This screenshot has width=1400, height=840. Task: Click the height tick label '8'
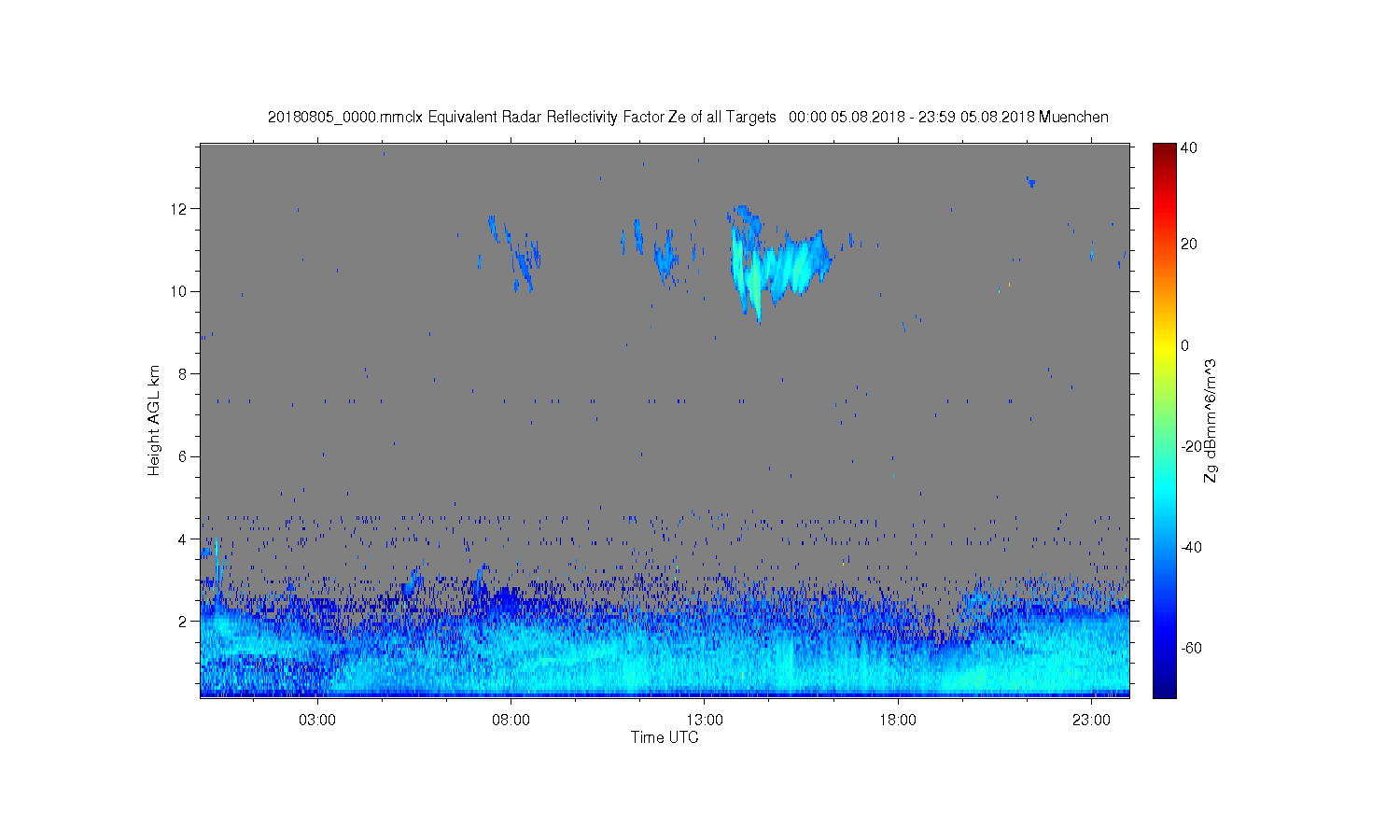pos(183,374)
